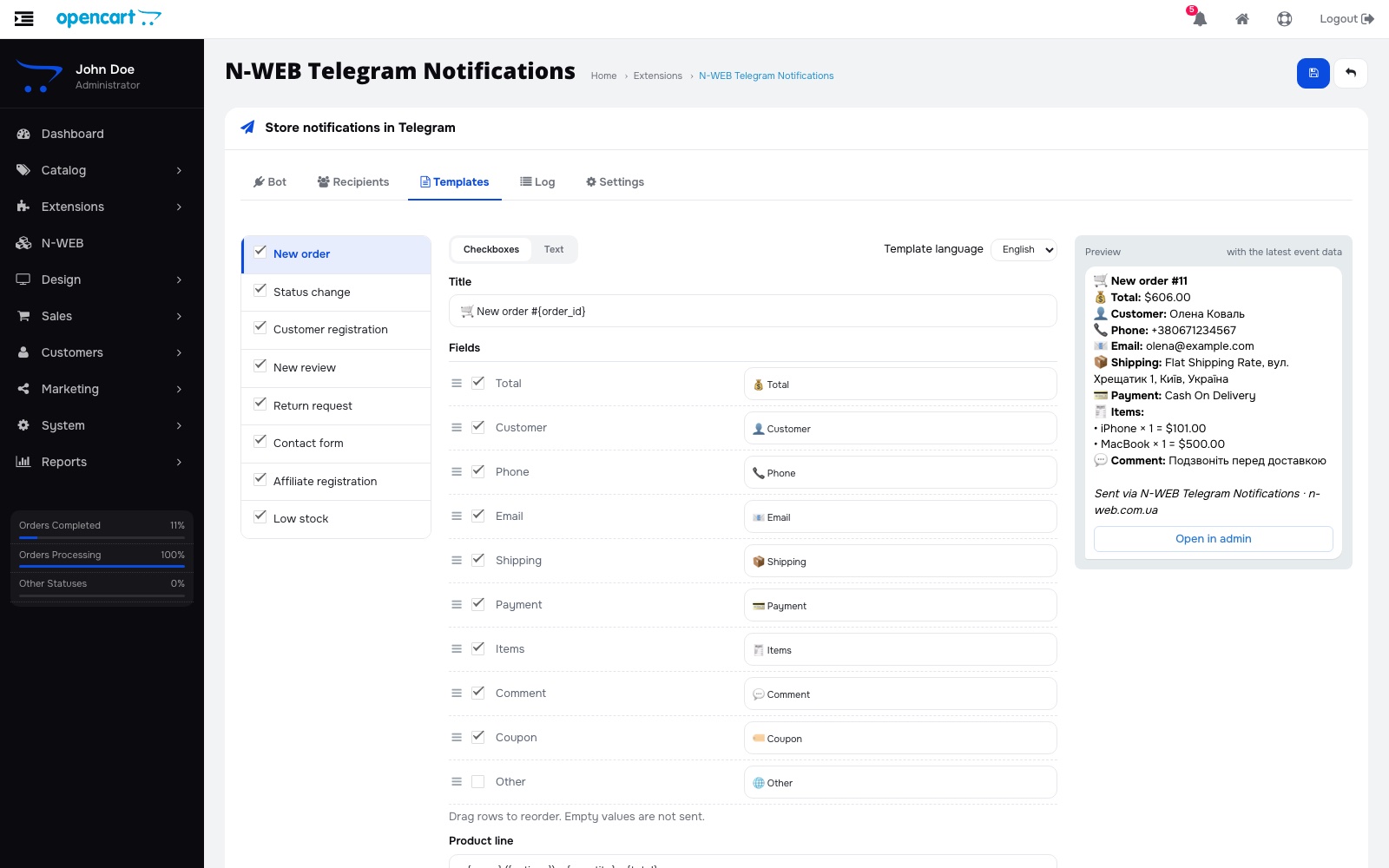Toggle the sidebar menu hamburger icon
This screenshot has height=868, width=1389.
point(24,18)
